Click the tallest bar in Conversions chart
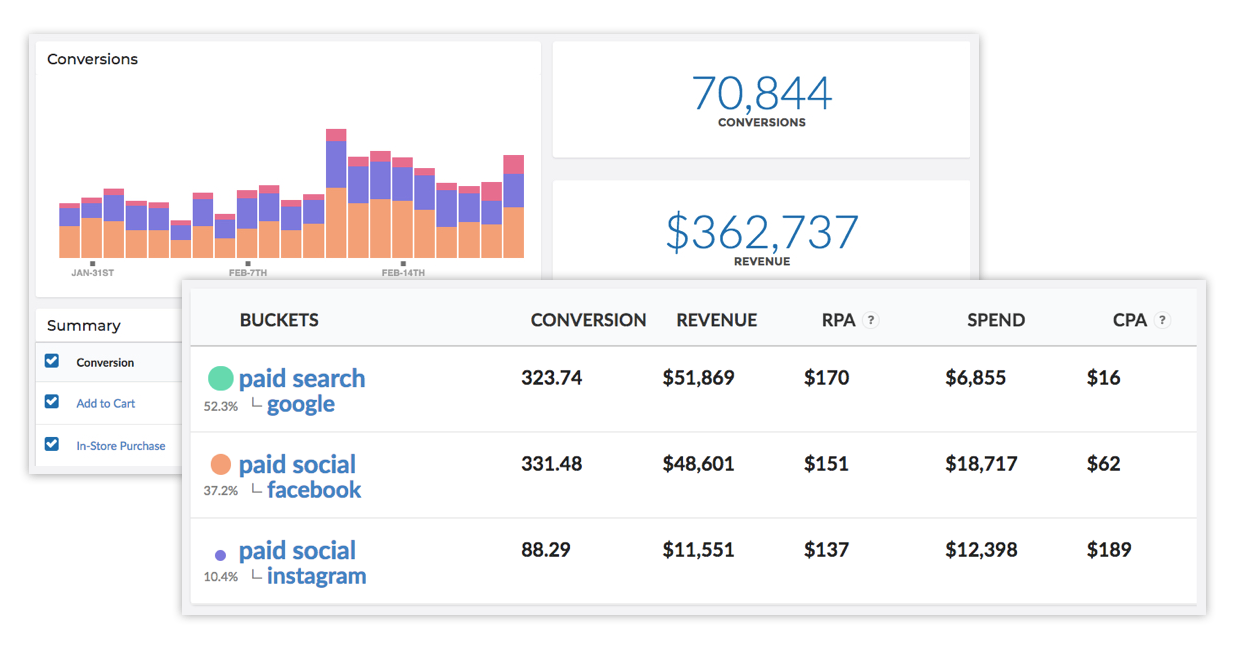Screen dimensions: 1234x649 click(336, 193)
